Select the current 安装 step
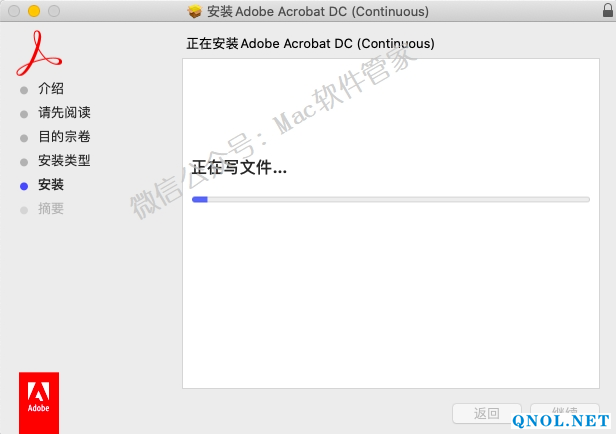616x434 pixels. coord(51,185)
